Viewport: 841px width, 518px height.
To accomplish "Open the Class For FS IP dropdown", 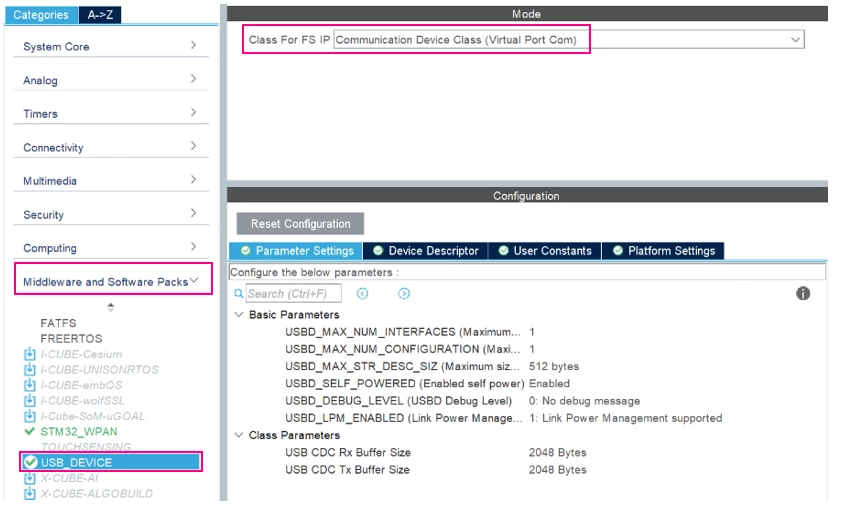I will click(569, 40).
